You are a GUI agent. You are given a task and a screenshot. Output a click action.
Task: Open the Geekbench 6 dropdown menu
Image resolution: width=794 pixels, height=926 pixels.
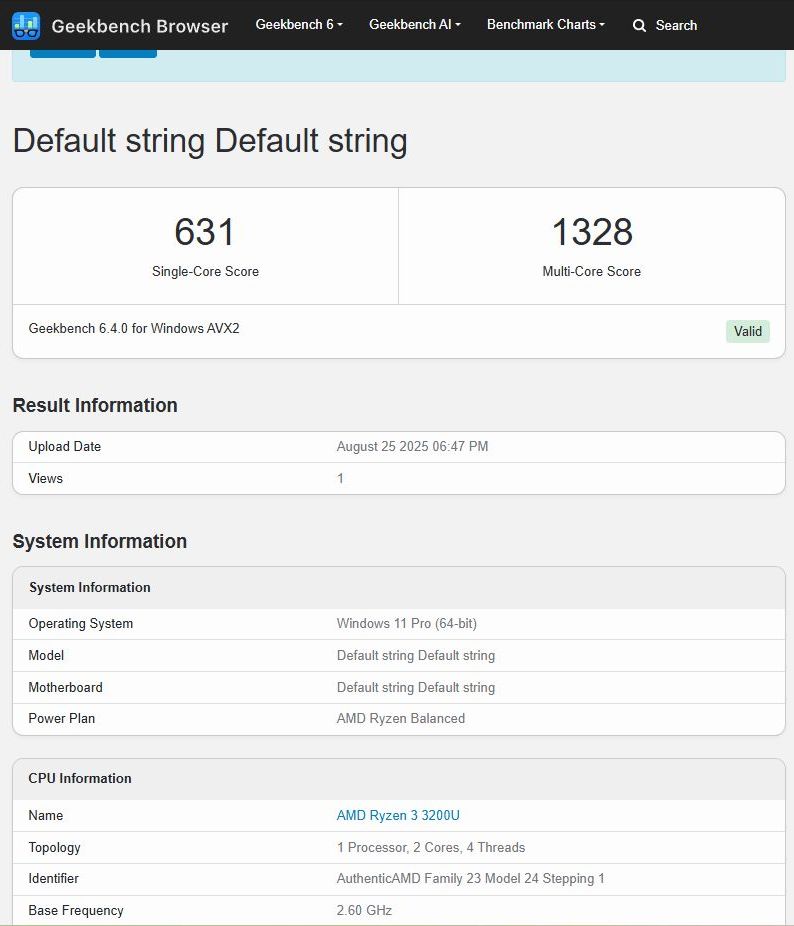(299, 24)
